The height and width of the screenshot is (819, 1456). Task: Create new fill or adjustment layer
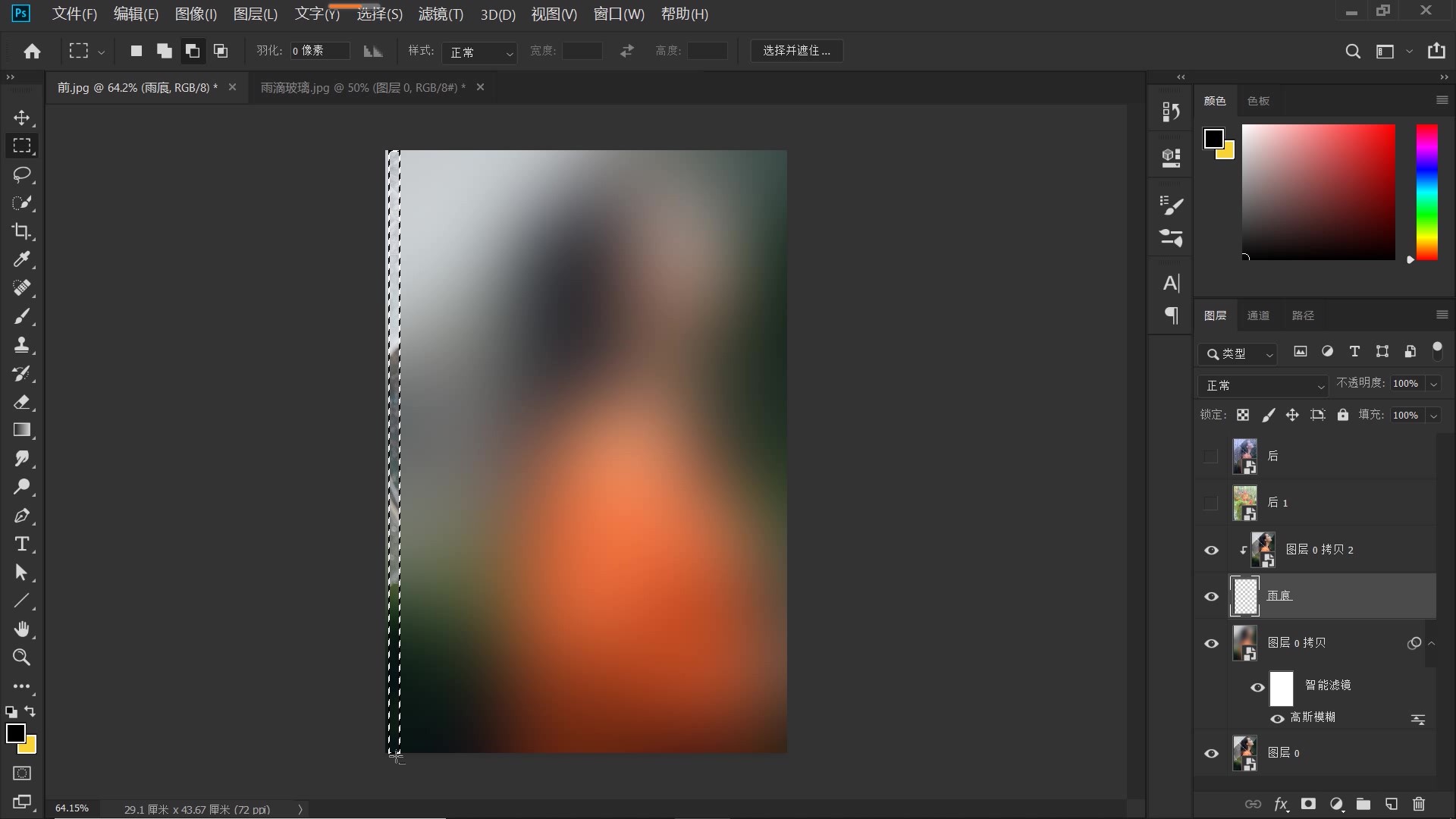pyautogui.click(x=1336, y=804)
